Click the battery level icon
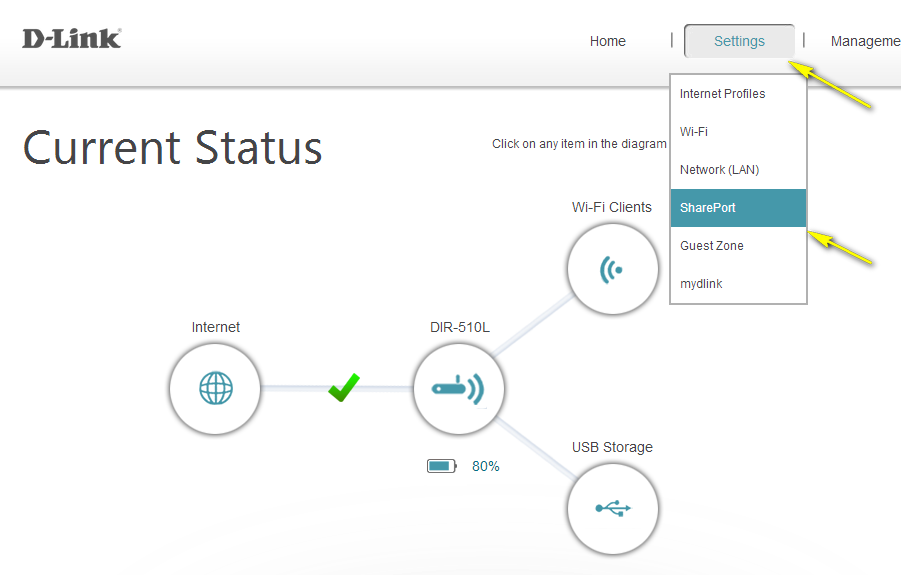Screen dimensions: 901x575 click(441, 466)
